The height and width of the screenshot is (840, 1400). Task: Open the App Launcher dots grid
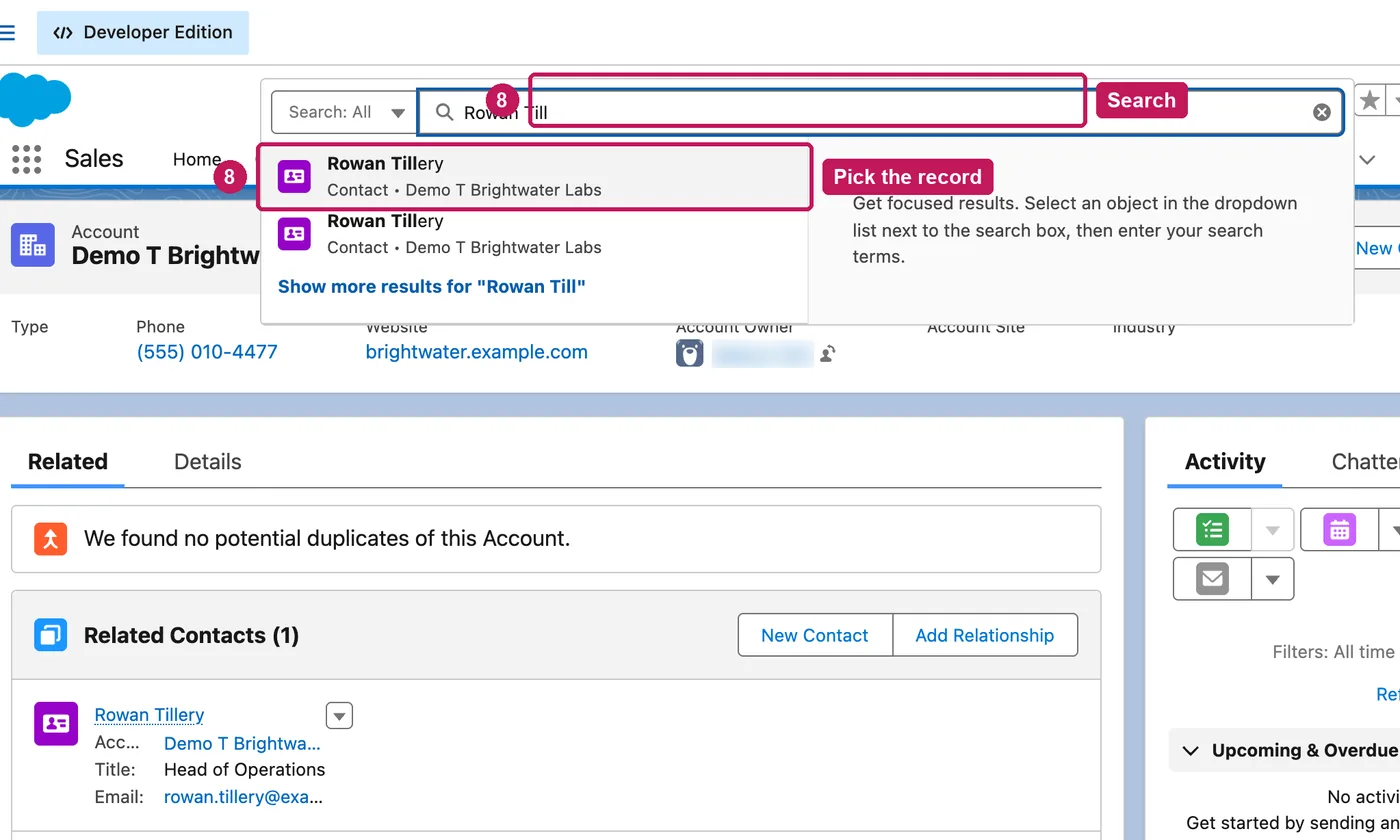(x=26, y=159)
